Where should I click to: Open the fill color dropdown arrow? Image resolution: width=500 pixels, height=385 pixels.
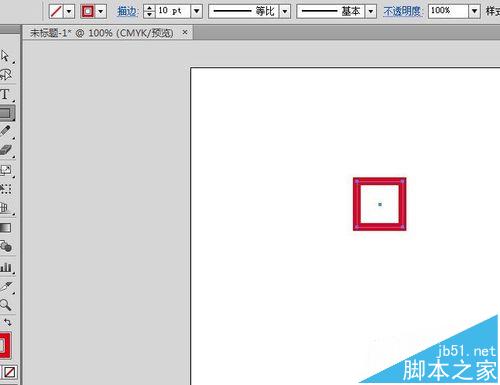pos(69,12)
